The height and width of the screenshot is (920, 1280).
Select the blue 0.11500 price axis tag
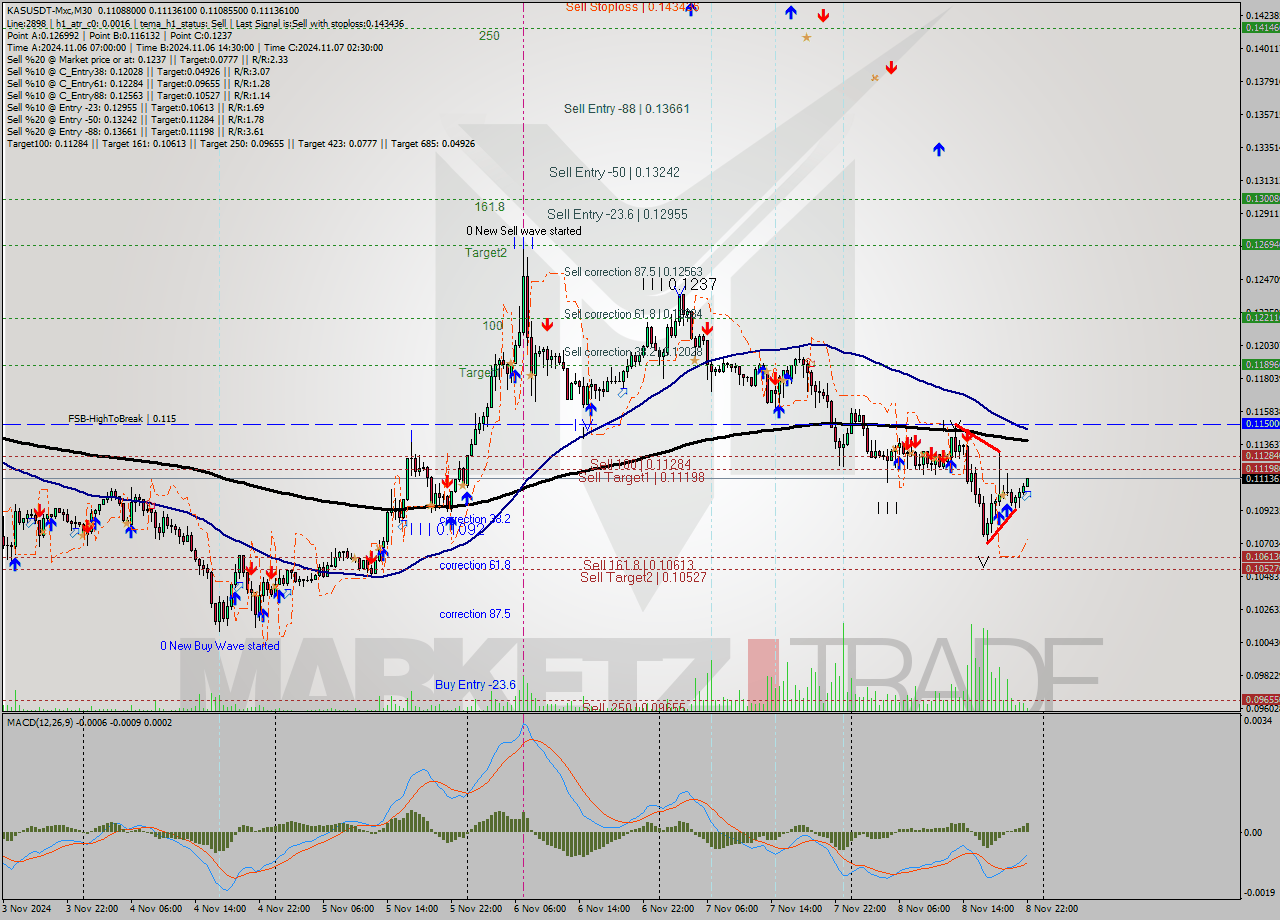[1260, 424]
